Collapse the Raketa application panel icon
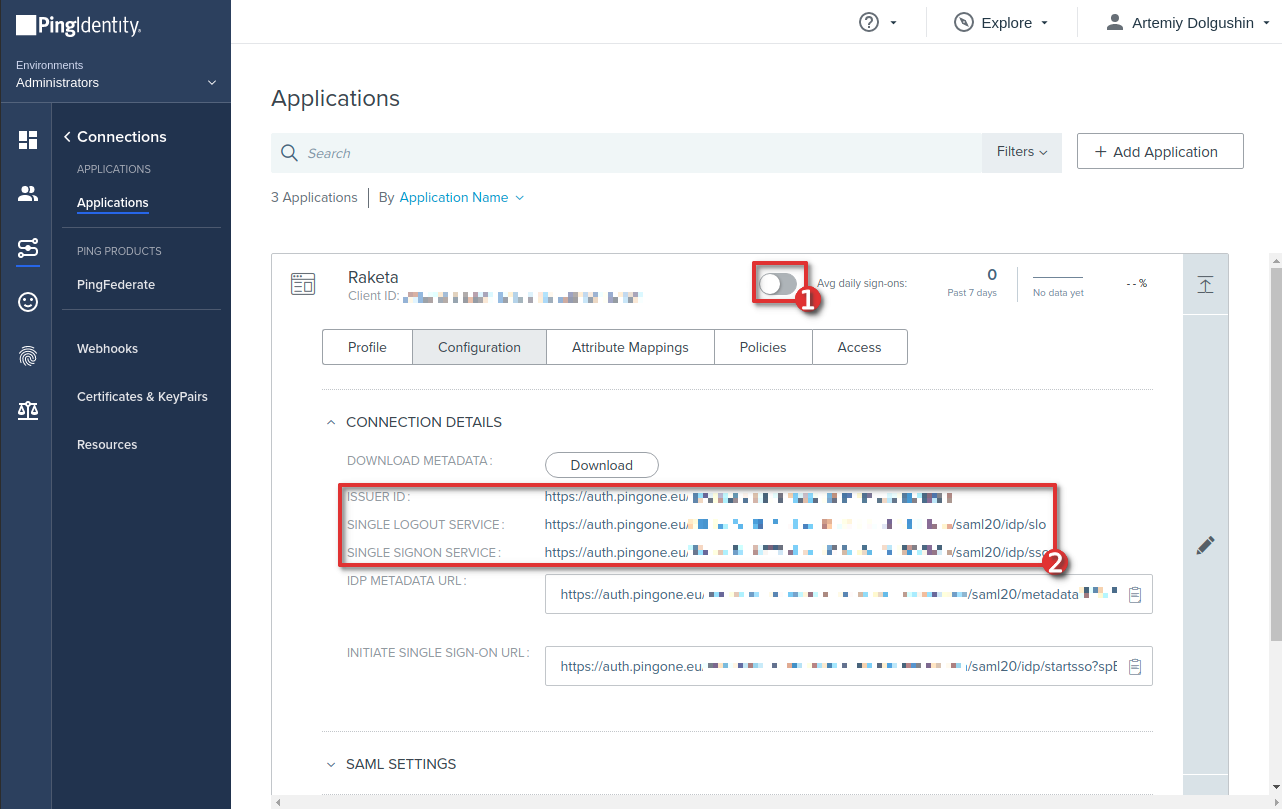This screenshot has height=809, width=1282. tap(1205, 284)
